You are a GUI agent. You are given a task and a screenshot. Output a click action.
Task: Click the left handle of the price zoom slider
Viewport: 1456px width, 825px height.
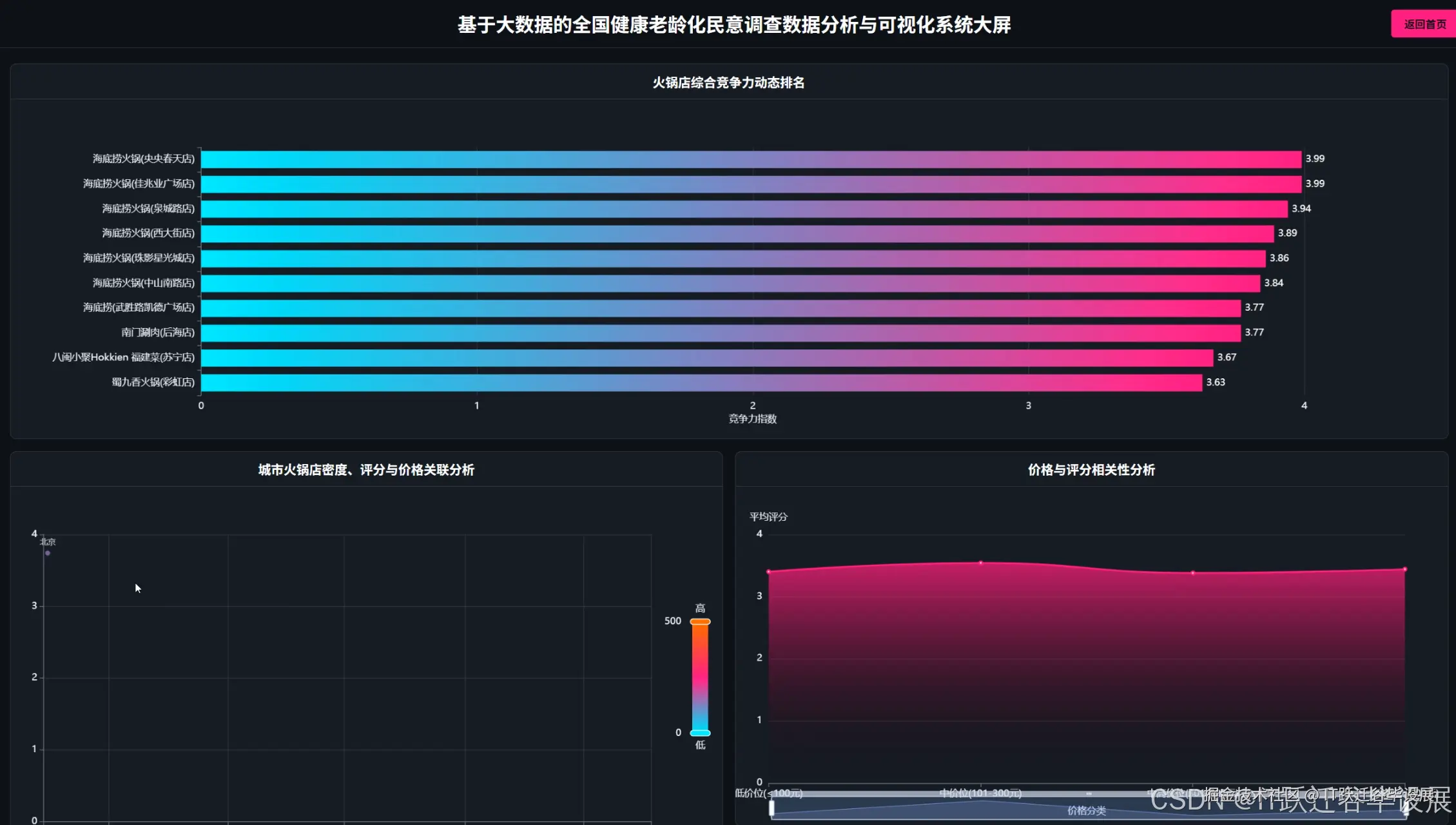click(x=772, y=808)
